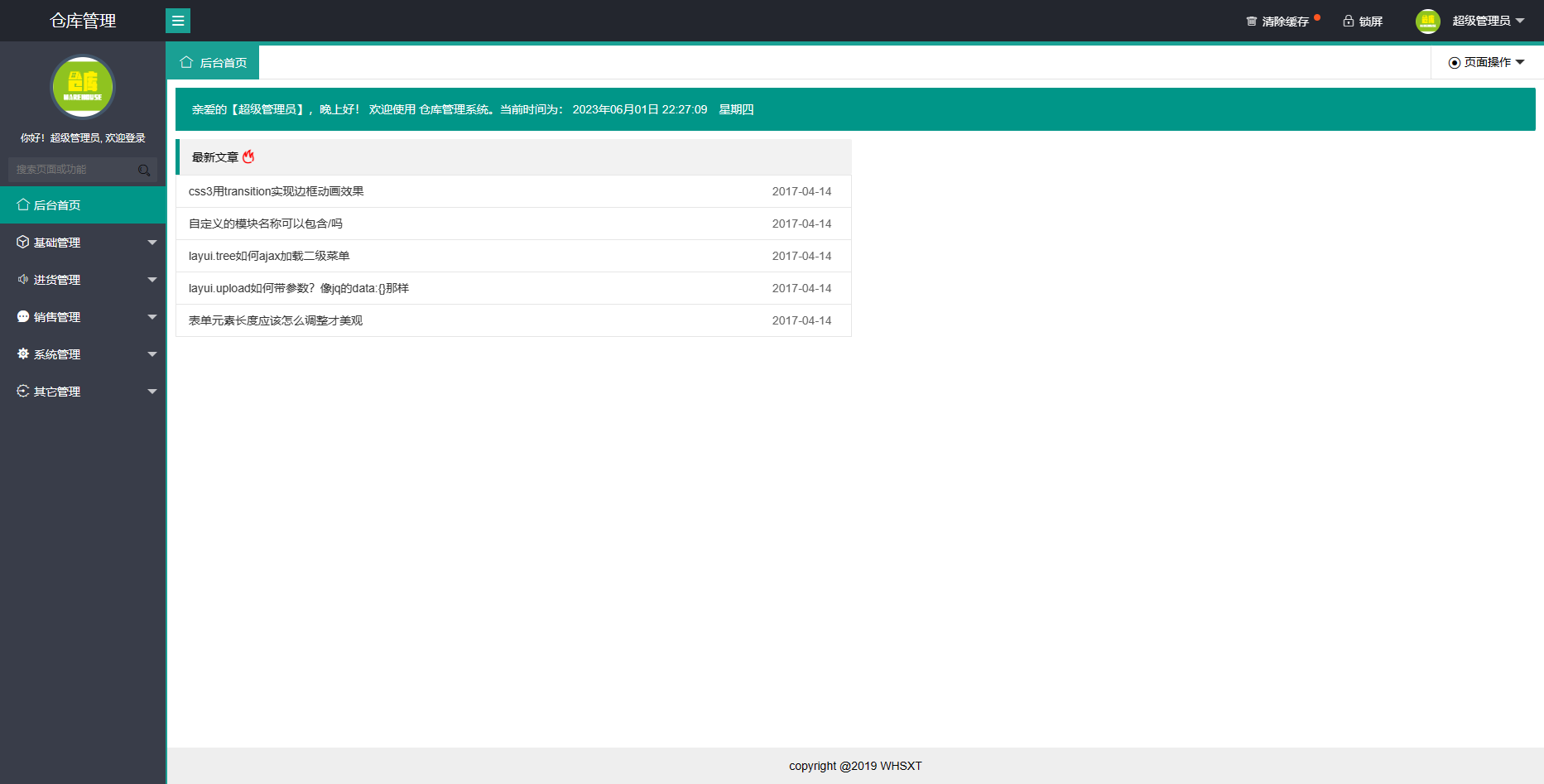
Task: Toggle the sidebar with the hamburger icon
Action: (178, 21)
